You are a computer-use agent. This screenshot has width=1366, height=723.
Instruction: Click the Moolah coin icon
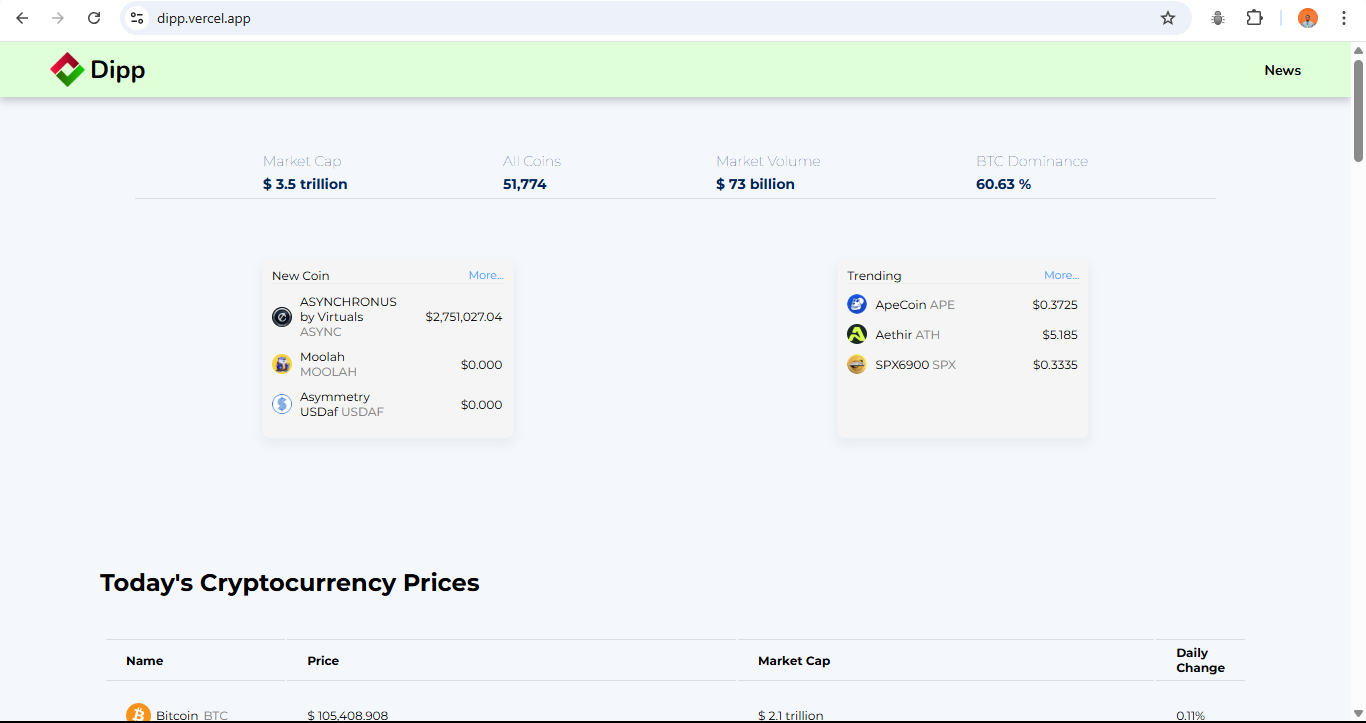tap(282, 364)
